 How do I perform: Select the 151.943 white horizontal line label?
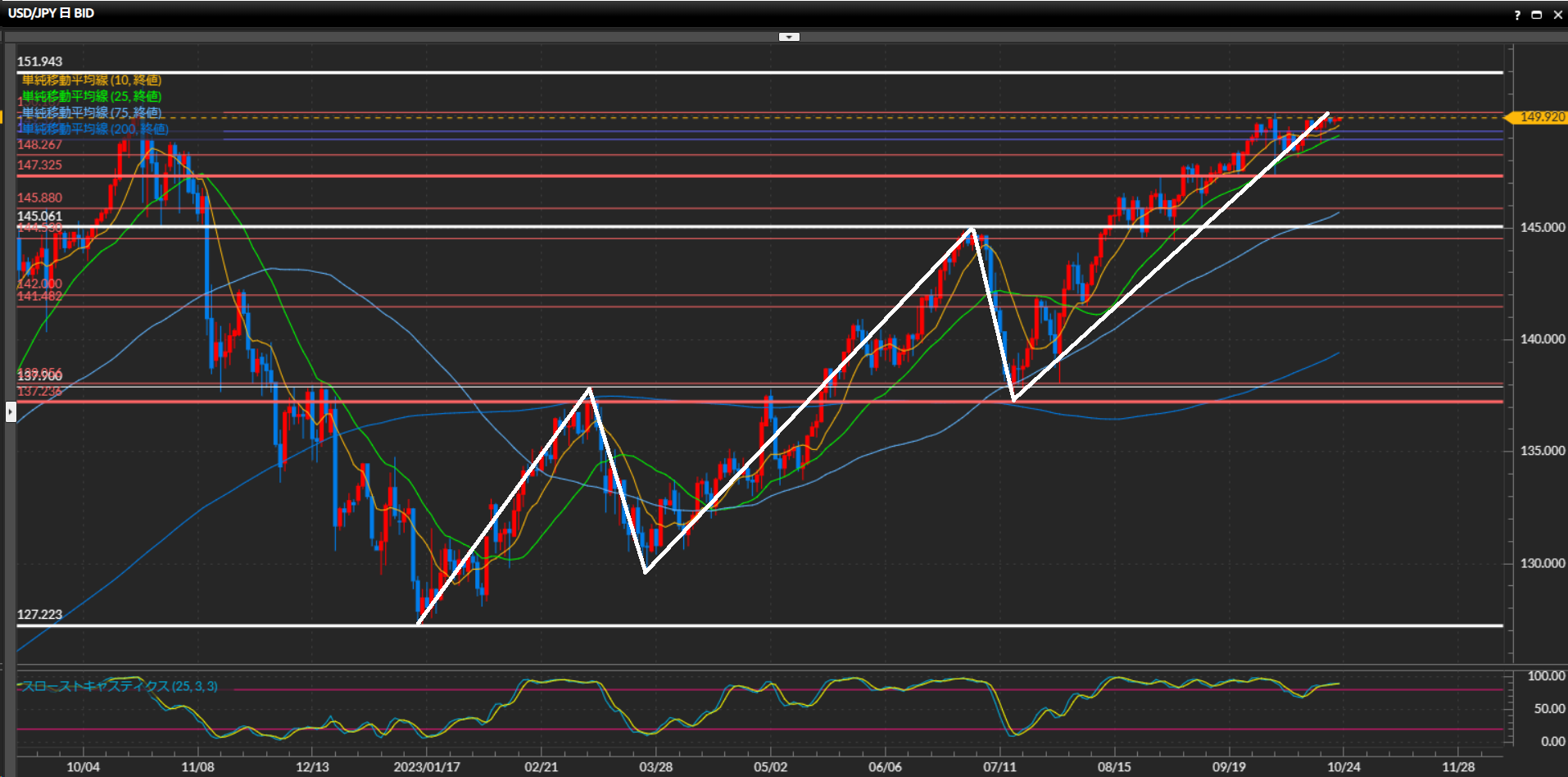39,61
